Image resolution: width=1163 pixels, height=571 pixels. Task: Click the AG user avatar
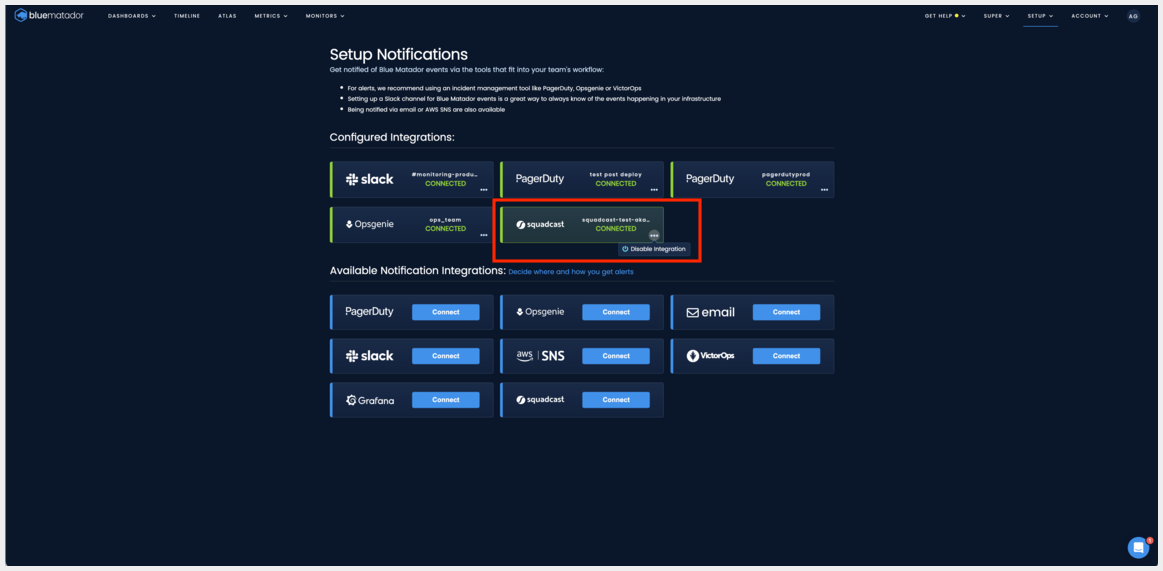coord(1133,16)
